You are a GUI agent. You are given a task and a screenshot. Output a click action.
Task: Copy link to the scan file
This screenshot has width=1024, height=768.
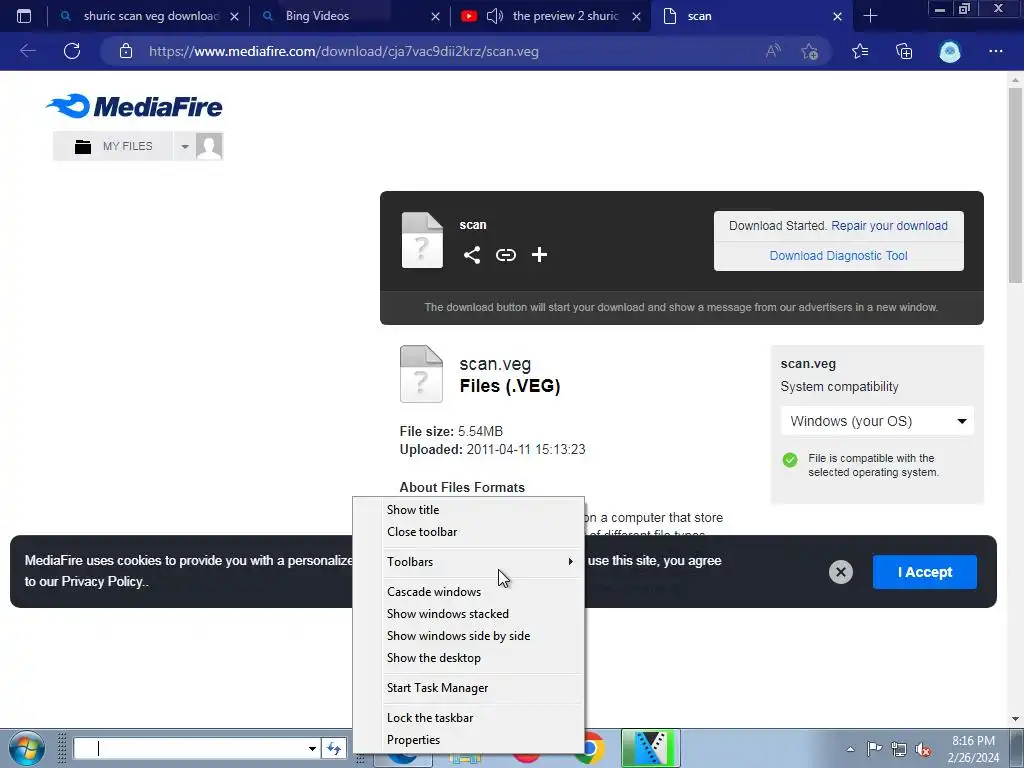pyautogui.click(x=505, y=255)
